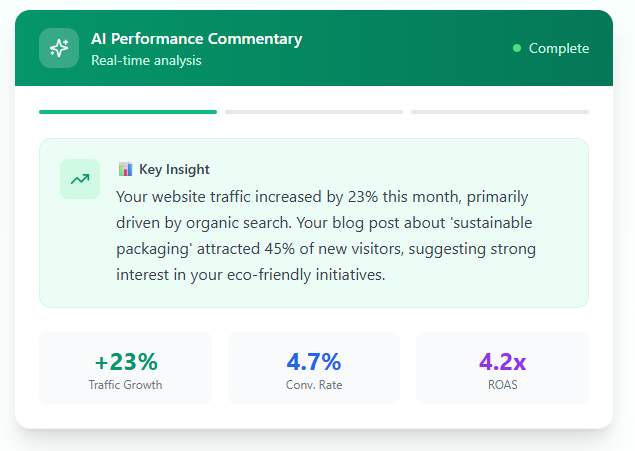This screenshot has height=451, width=635.
Task: Open the +23% Traffic Growth card
Action: [x=126, y=368]
